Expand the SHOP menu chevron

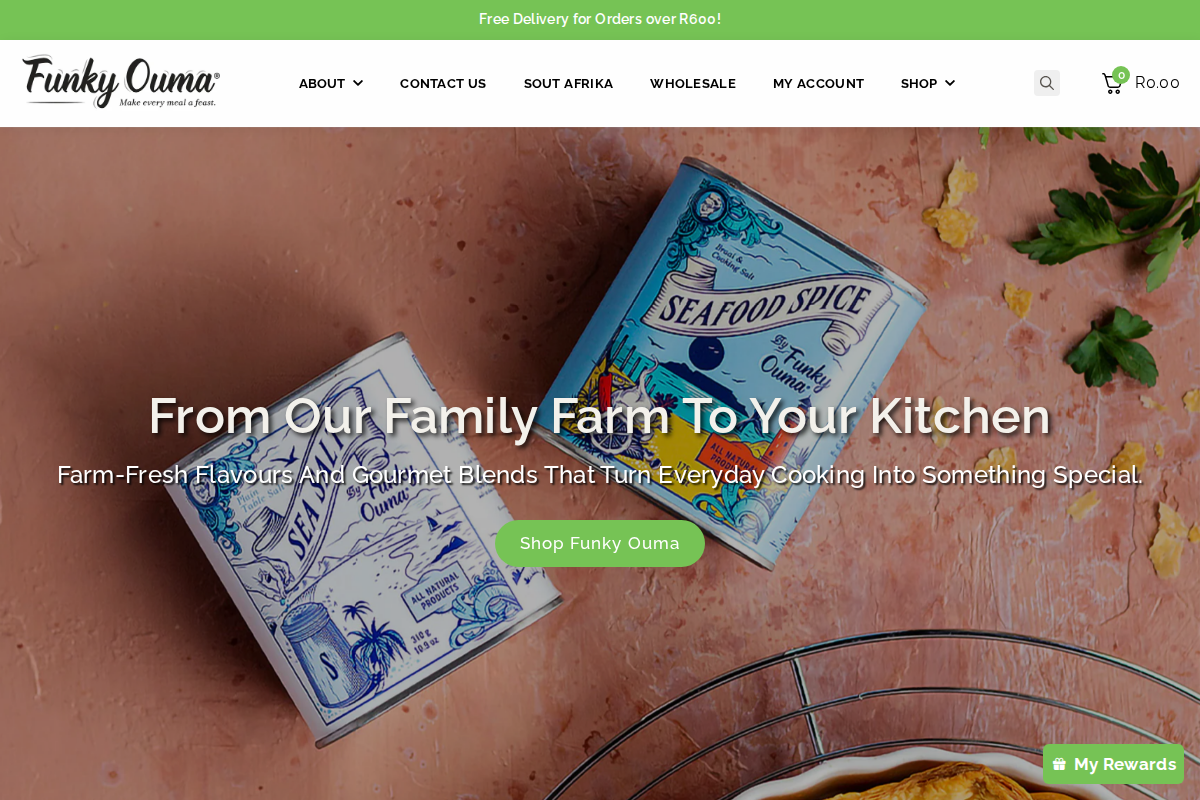[x=950, y=83]
